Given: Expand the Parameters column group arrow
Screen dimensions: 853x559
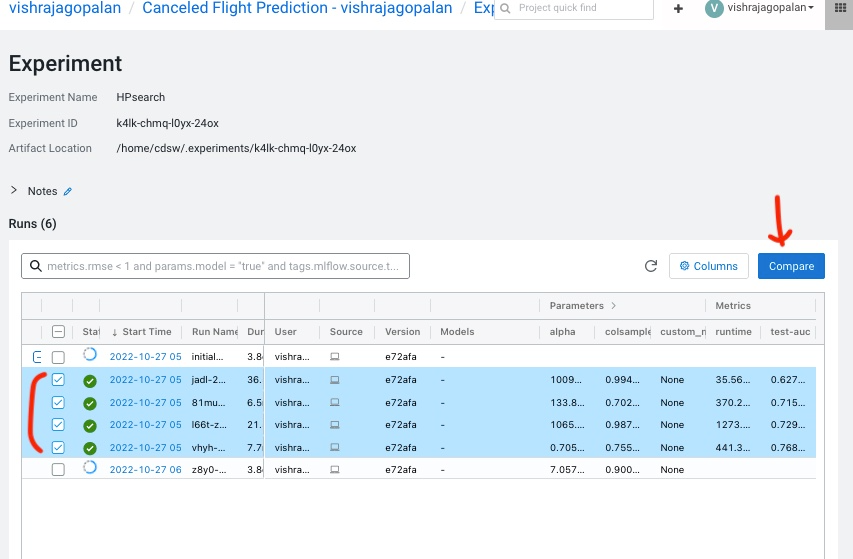Looking at the screenshot, I should tap(614, 306).
